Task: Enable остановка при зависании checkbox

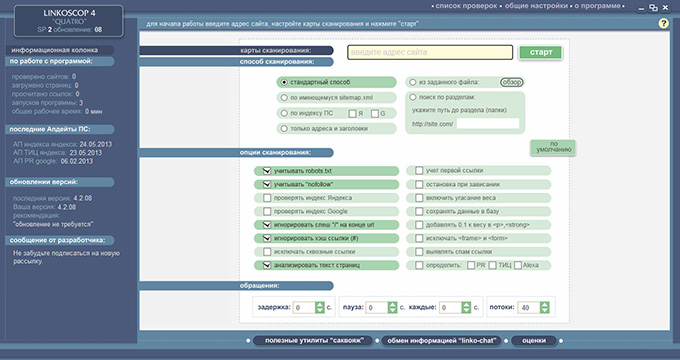Action: [419, 184]
